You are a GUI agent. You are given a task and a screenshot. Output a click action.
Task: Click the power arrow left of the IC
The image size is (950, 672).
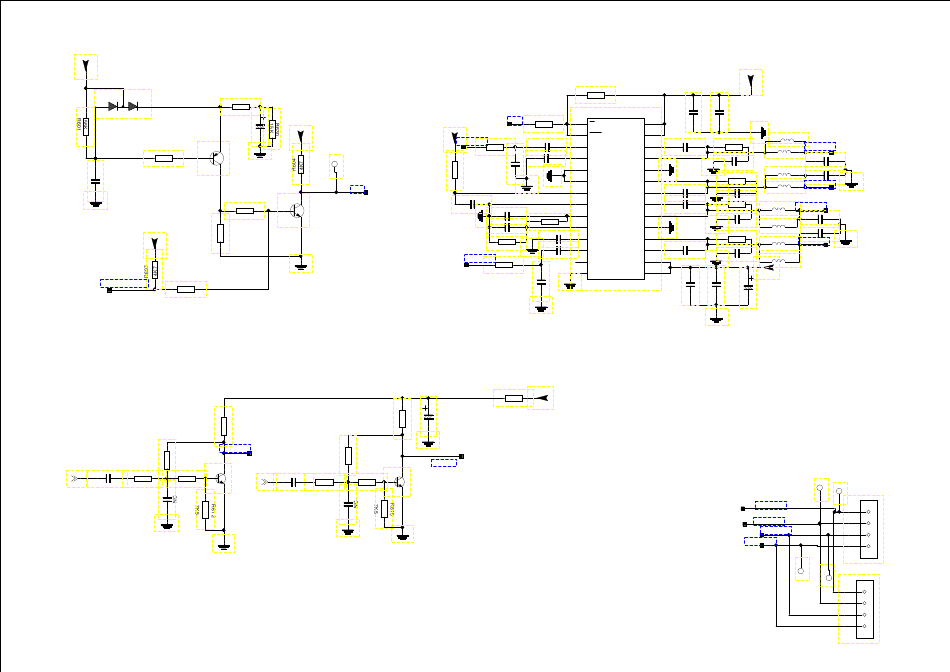click(455, 139)
